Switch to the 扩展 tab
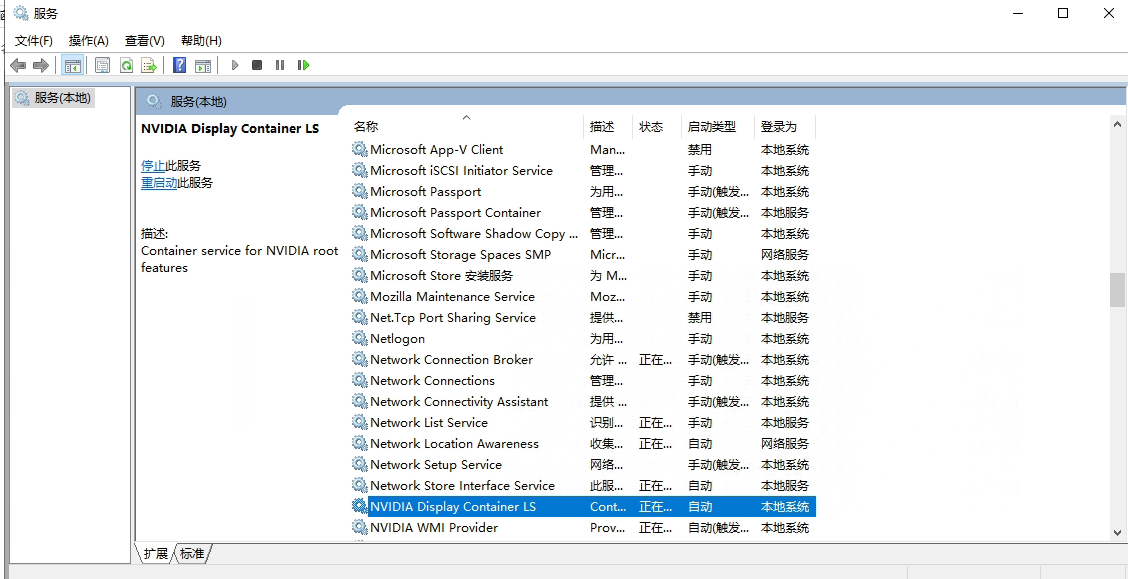The image size is (1128, 579). coord(155,553)
